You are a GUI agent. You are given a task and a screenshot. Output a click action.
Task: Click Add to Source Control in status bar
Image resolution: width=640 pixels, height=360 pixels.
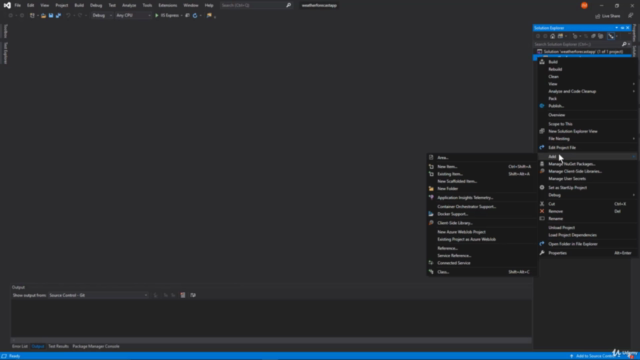(x=593, y=356)
